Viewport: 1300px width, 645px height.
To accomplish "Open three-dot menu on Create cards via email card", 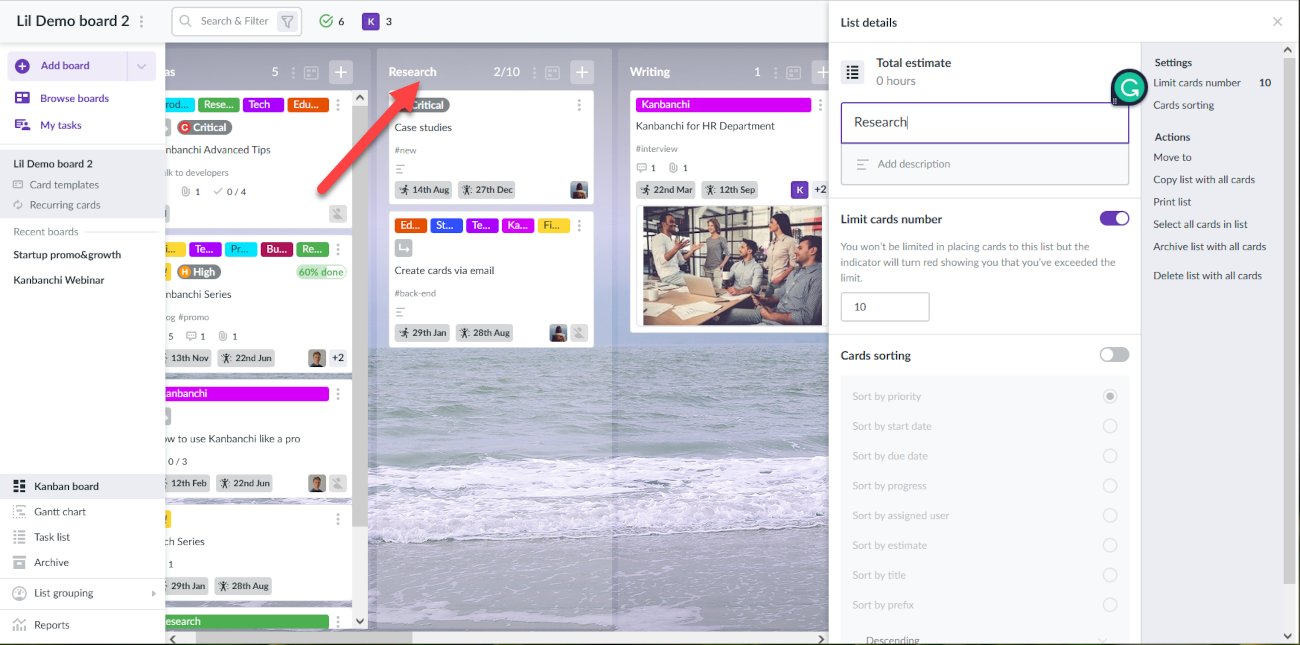I will (580, 226).
